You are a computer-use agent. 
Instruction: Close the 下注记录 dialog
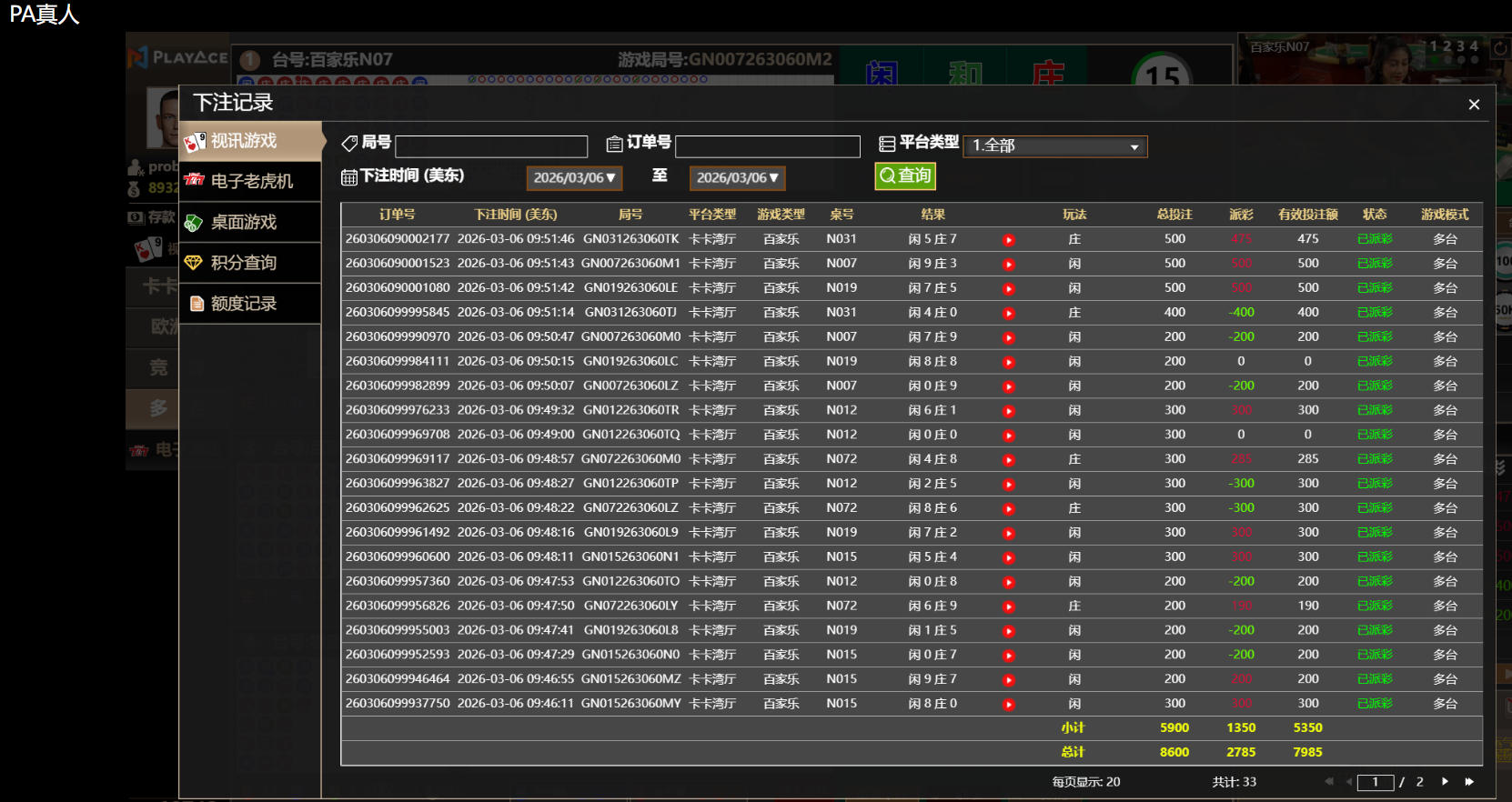pos(1474,105)
